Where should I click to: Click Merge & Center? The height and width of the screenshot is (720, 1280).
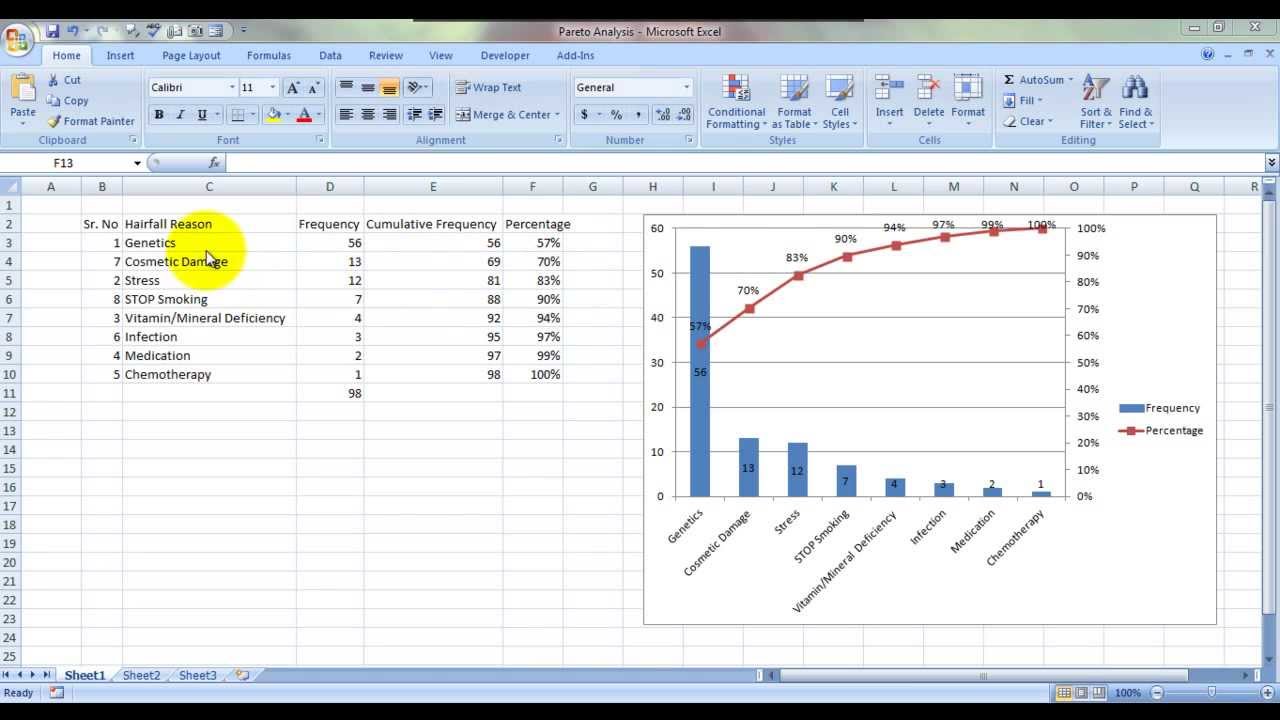coord(507,115)
